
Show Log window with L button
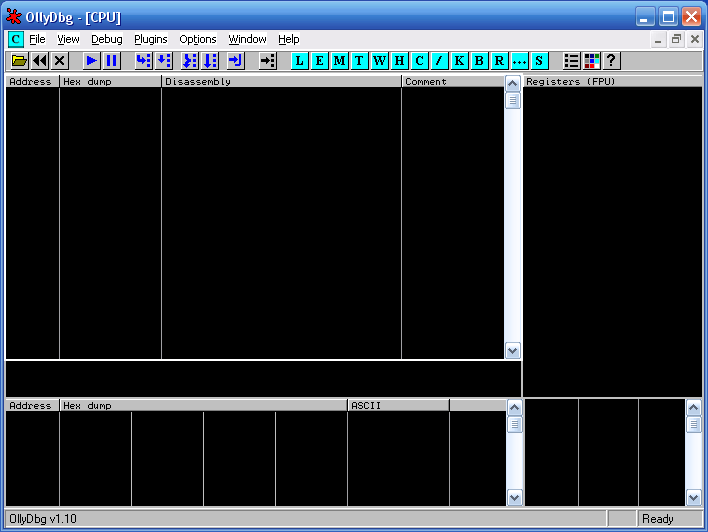[299, 61]
